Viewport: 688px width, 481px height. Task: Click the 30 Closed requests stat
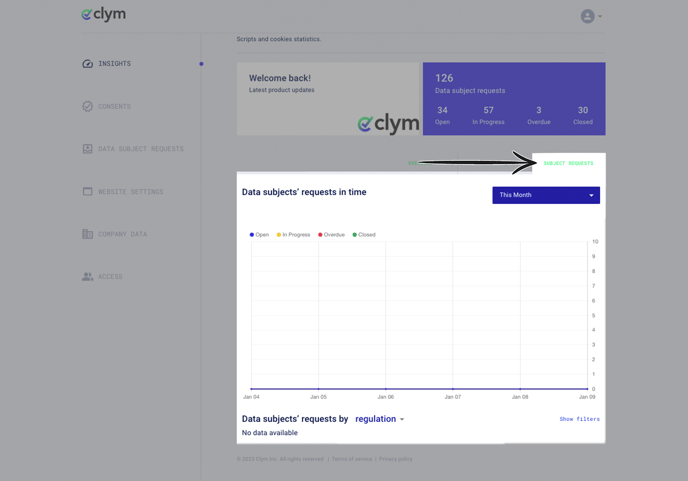click(583, 115)
